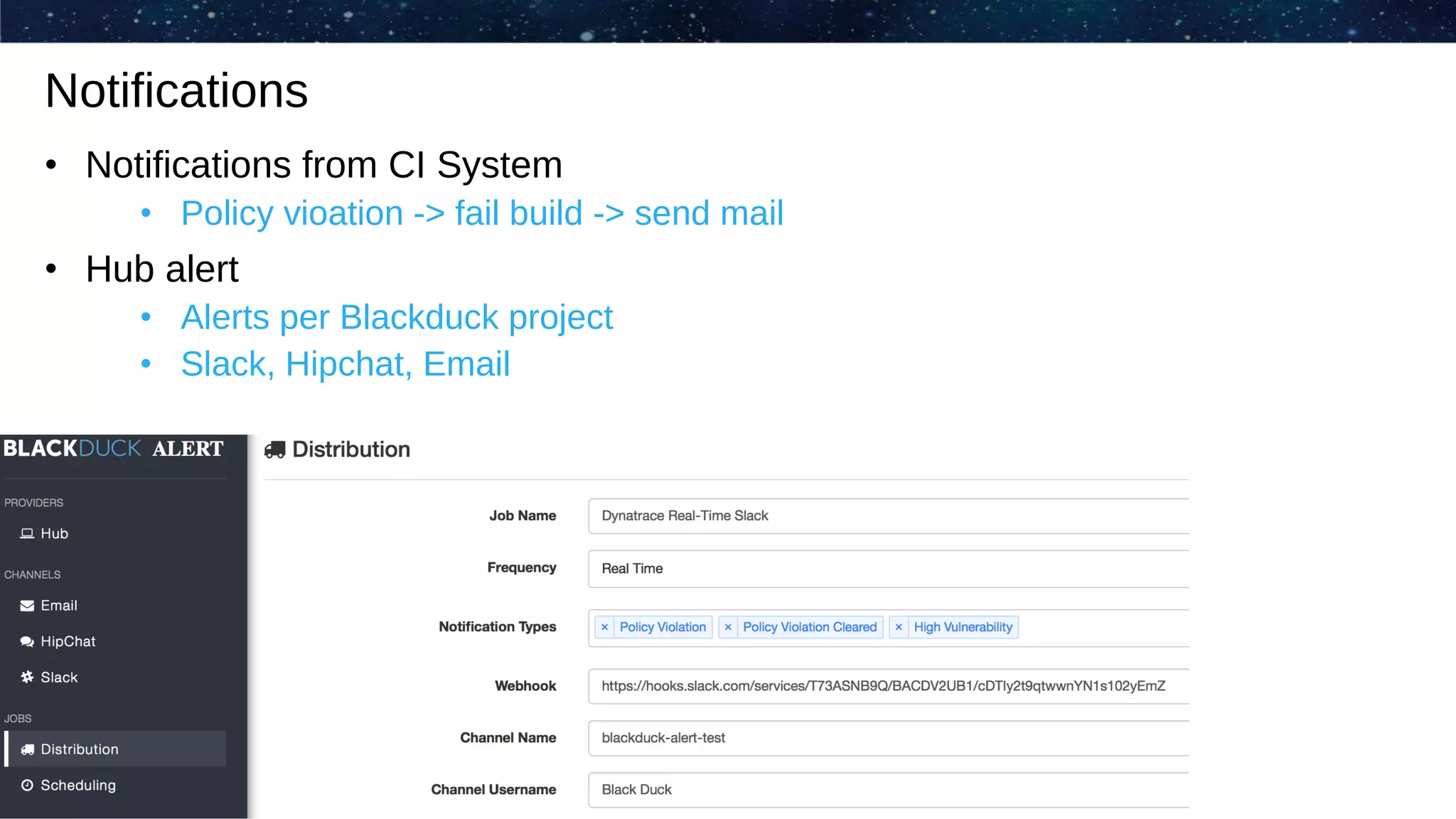1456x819 pixels.
Task: Click the JOBS section label
Action: tap(18, 719)
